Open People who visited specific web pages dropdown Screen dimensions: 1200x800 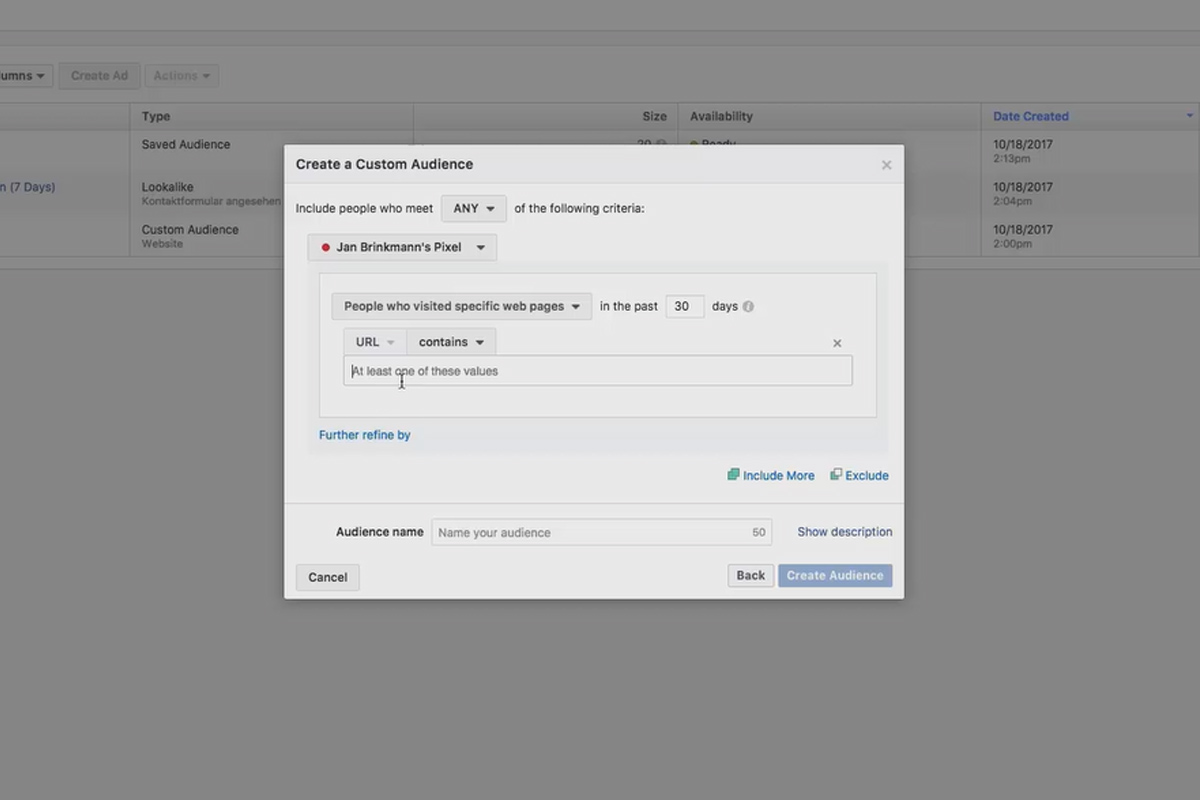[x=462, y=306]
